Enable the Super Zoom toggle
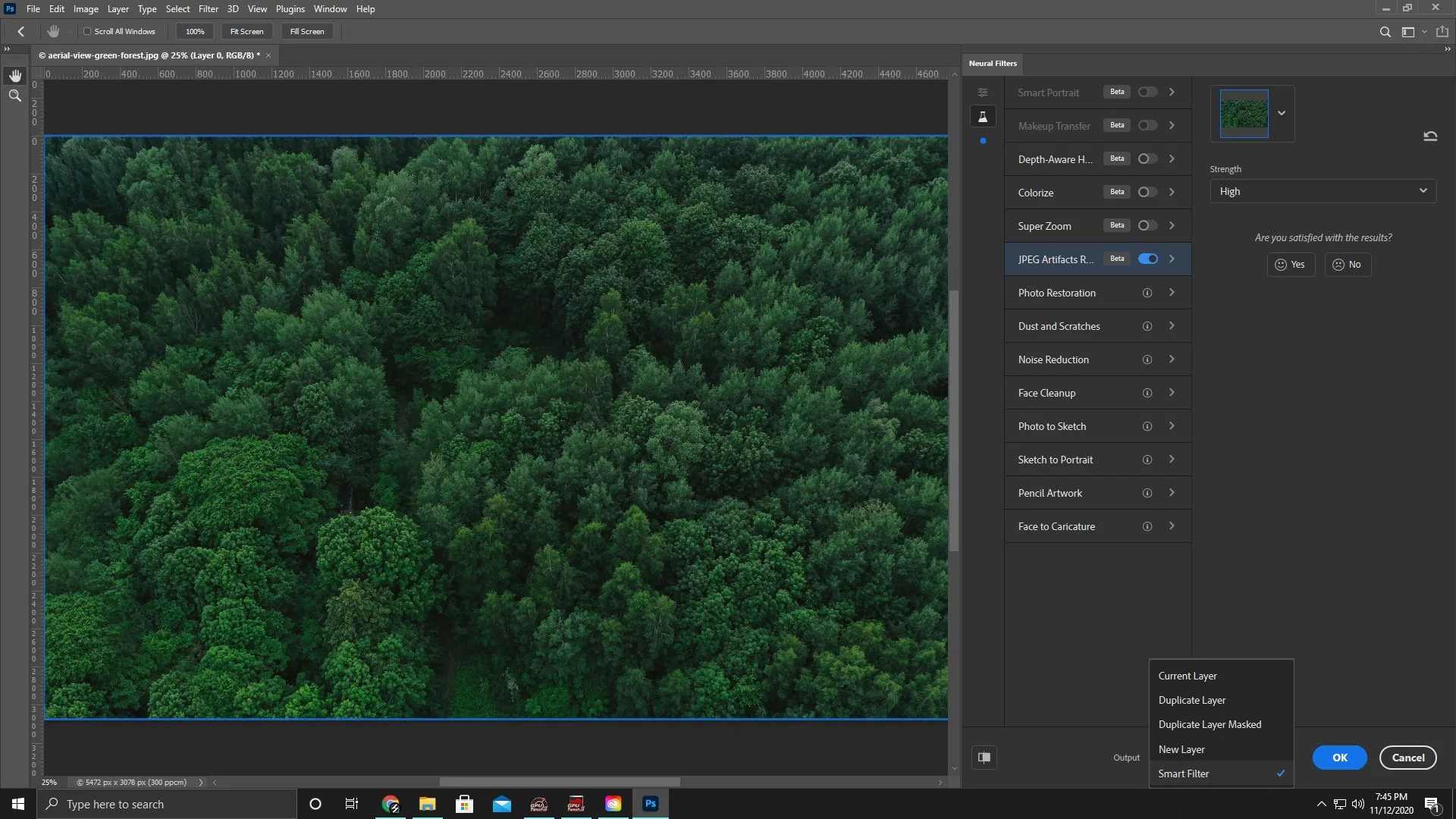 tap(1148, 226)
